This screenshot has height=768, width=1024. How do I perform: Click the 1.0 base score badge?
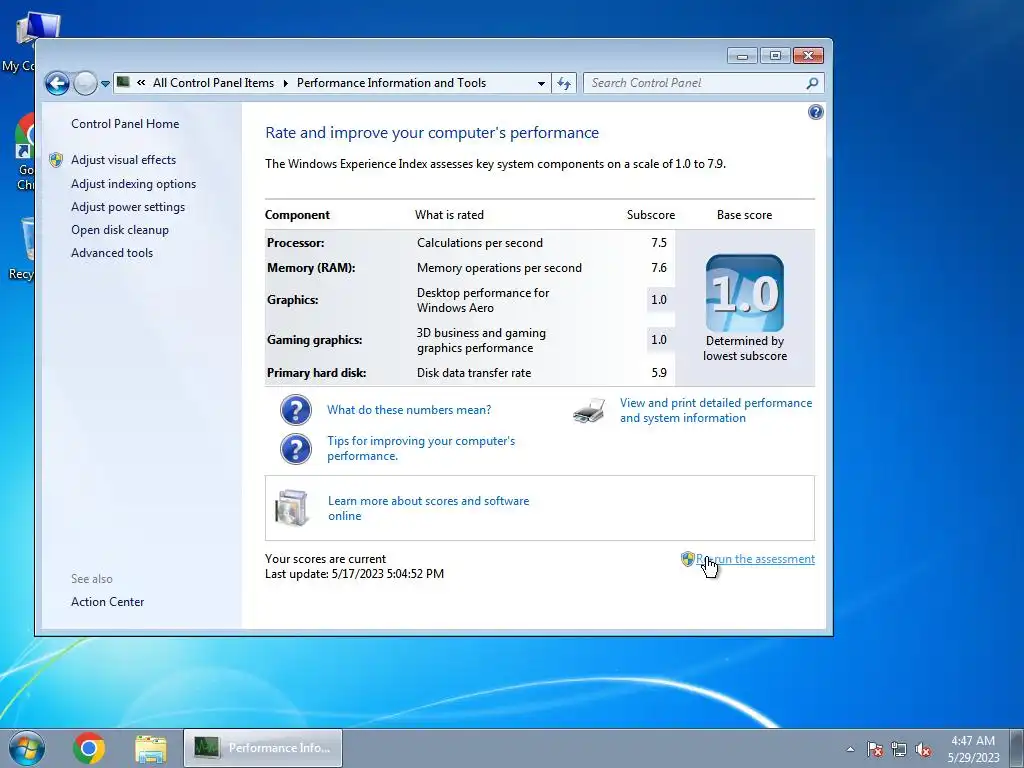pos(744,293)
